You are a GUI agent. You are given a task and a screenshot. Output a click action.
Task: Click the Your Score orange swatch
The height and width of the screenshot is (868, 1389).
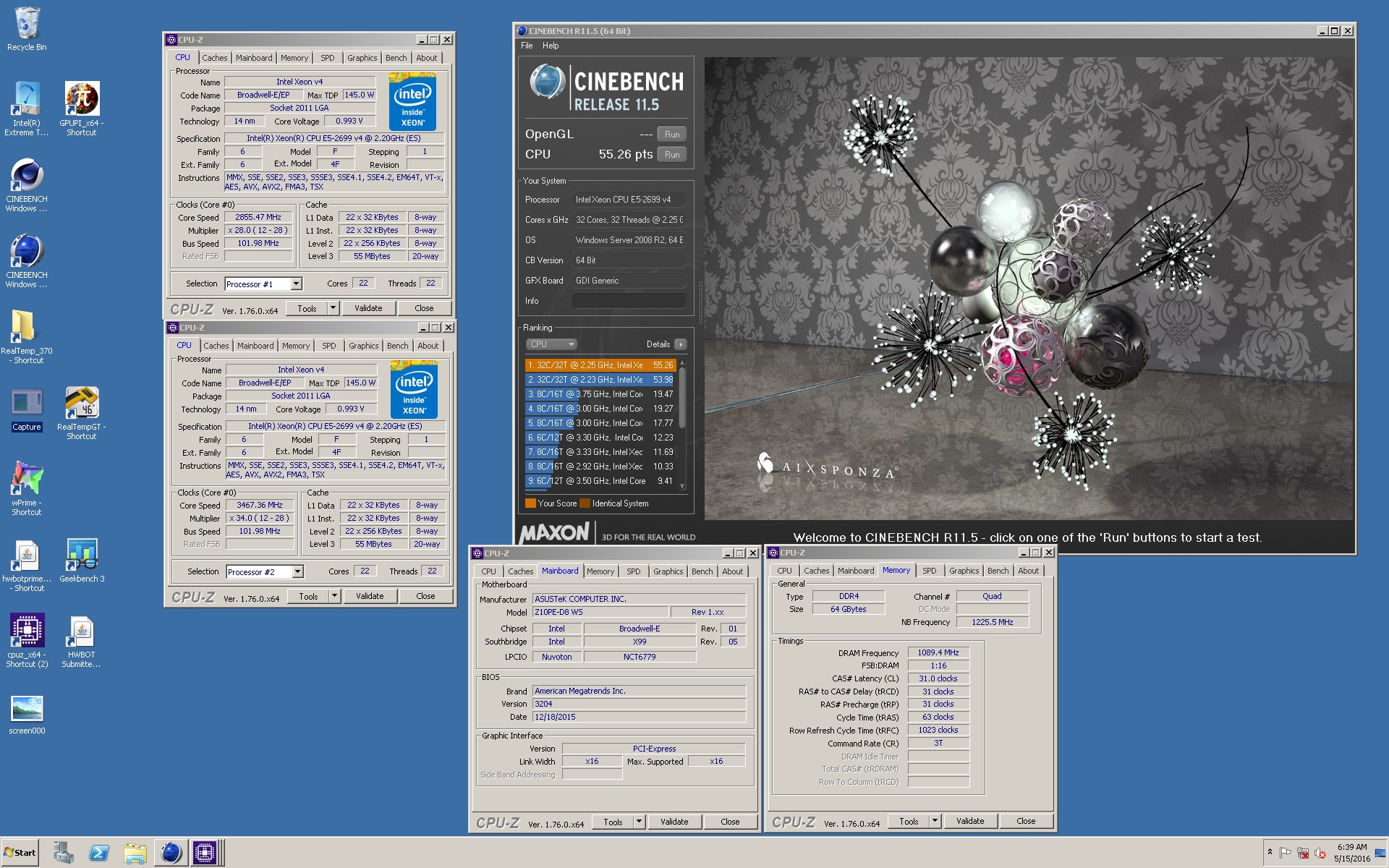tap(530, 503)
